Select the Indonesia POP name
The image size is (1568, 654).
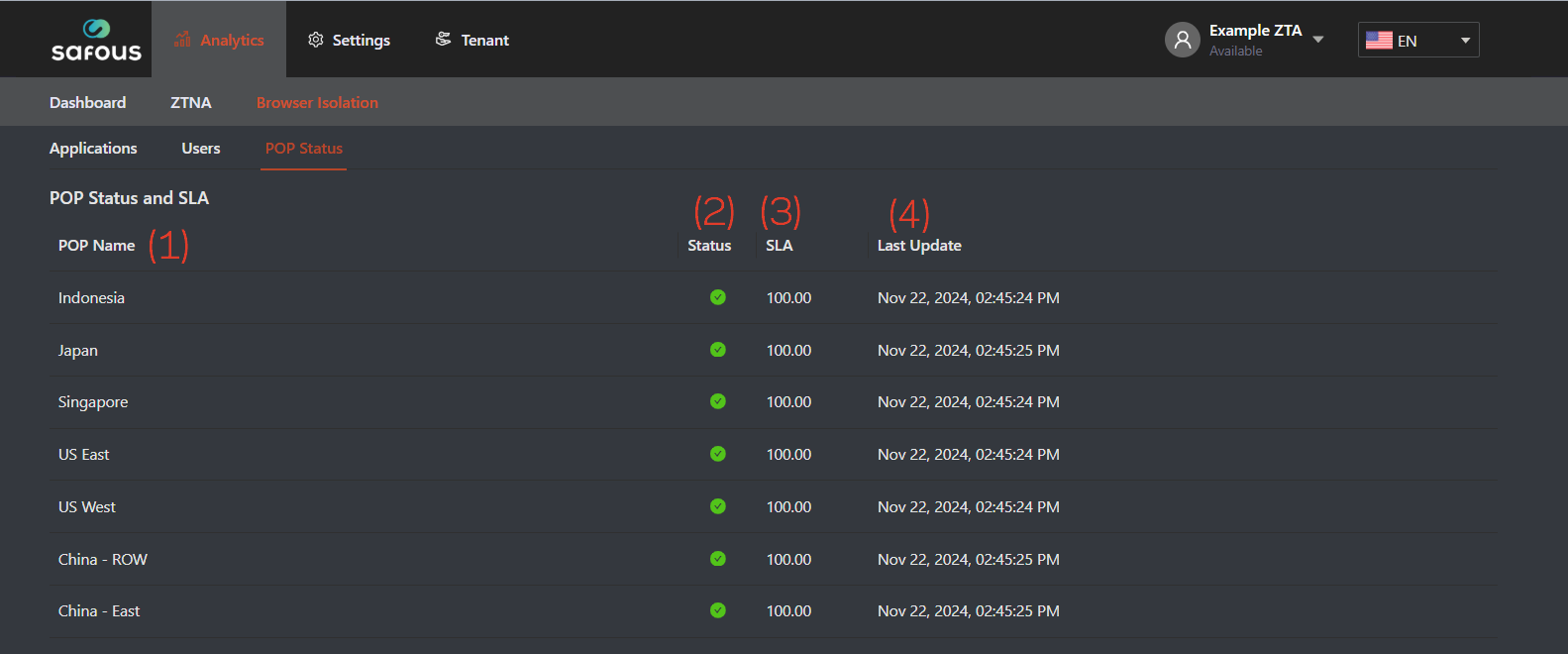[x=91, y=297]
